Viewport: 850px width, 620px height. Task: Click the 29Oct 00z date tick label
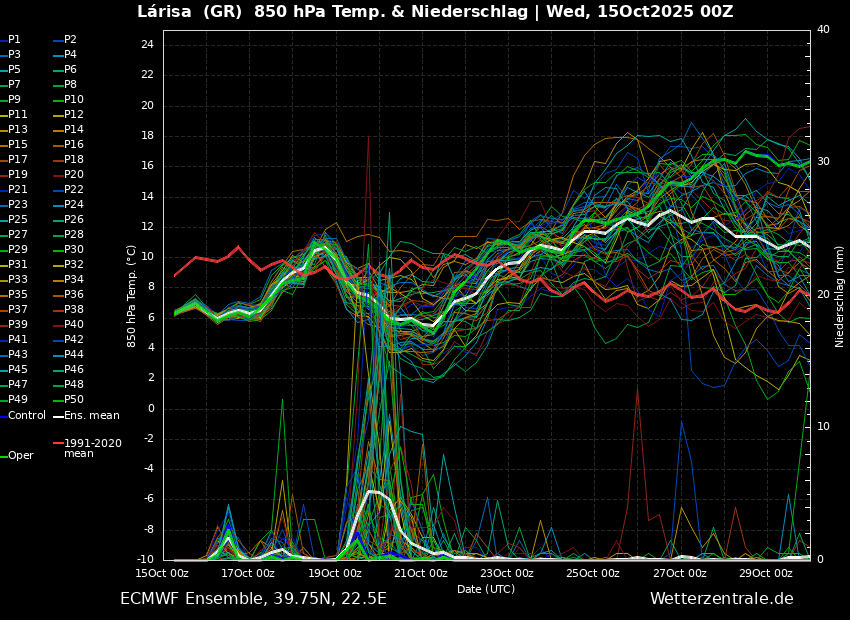(766, 573)
